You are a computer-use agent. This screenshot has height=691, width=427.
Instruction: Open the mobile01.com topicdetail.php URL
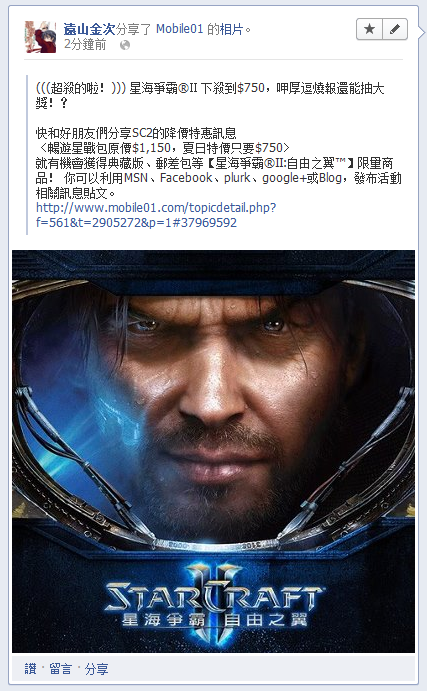point(156,207)
